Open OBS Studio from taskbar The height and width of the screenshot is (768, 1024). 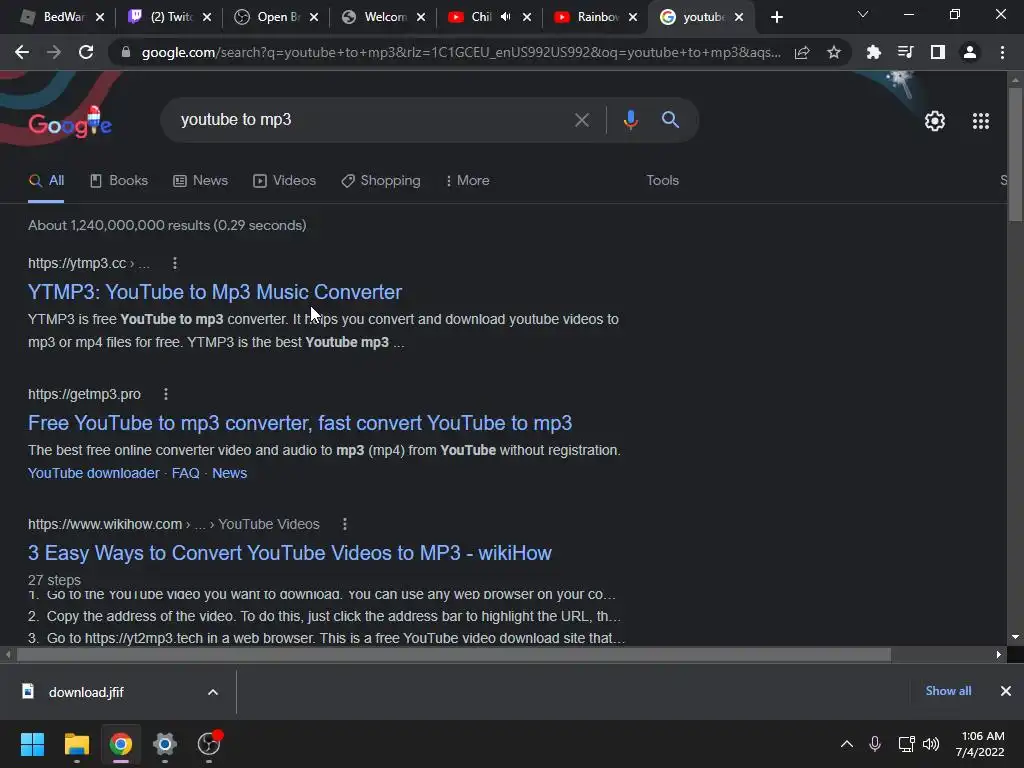pyautogui.click(x=209, y=744)
